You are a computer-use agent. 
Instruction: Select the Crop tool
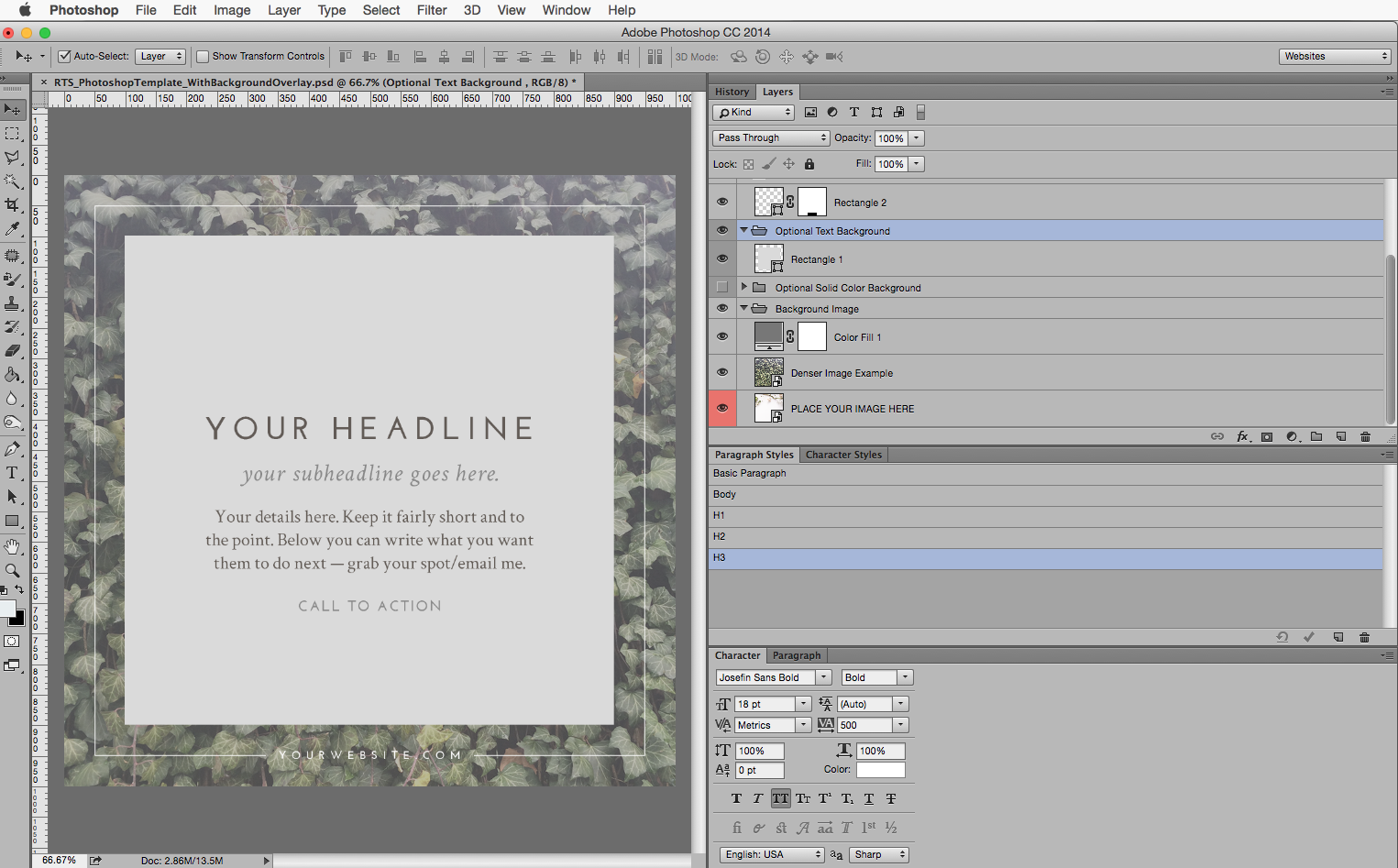point(12,205)
